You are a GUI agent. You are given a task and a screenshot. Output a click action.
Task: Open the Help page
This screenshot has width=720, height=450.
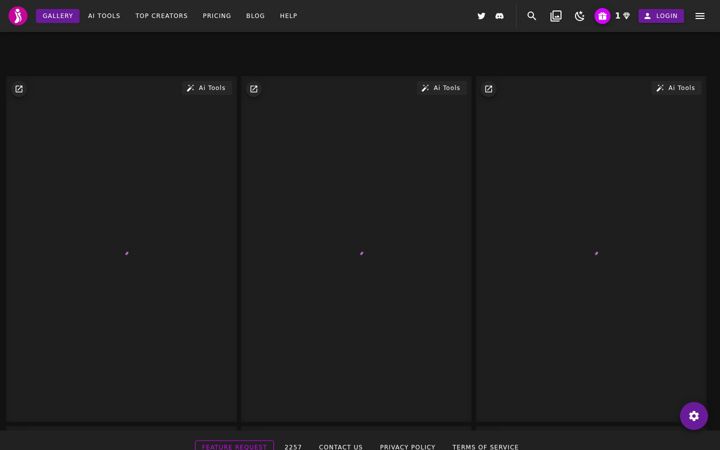click(288, 16)
